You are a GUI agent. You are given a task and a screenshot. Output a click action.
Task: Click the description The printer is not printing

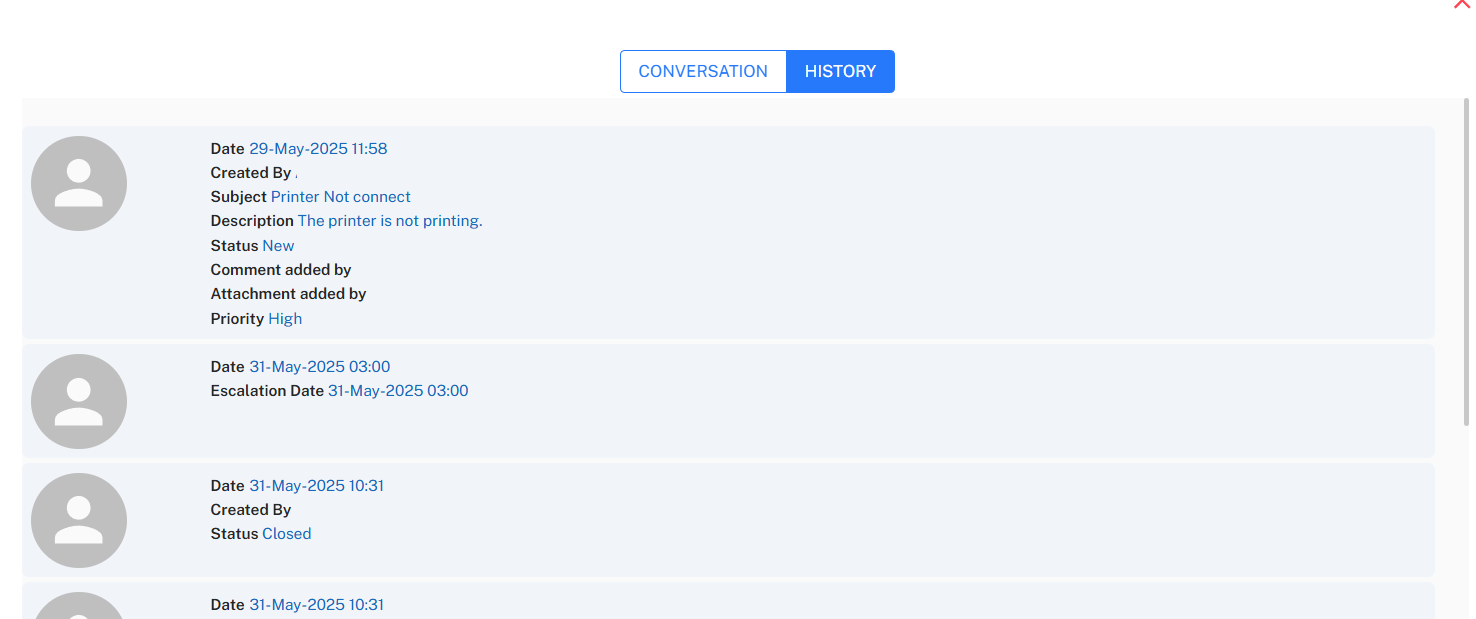[390, 221]
